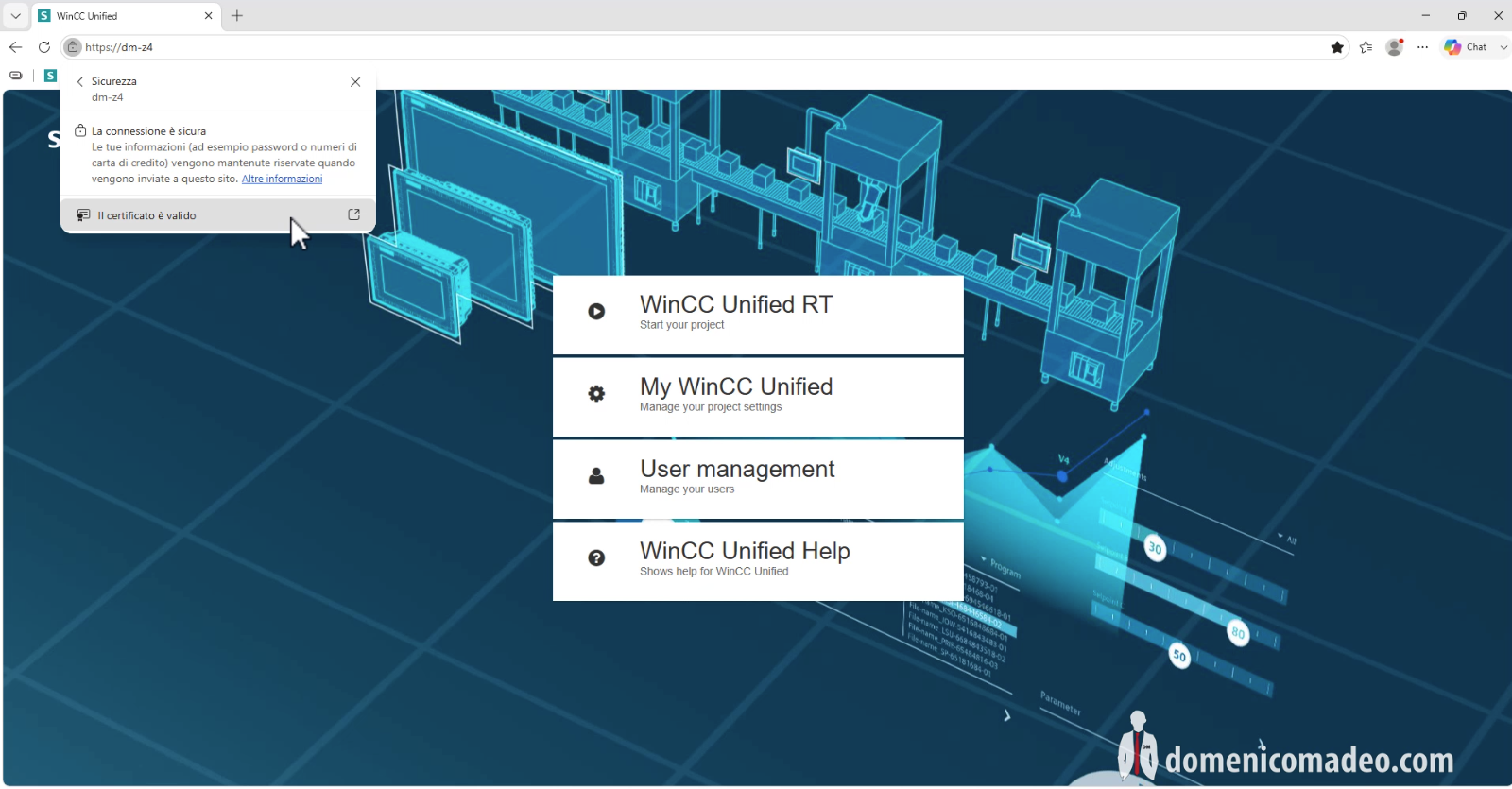The image size is (1512, 789).
Task: Click the user icon beside User management
Action: pos(596,476)
